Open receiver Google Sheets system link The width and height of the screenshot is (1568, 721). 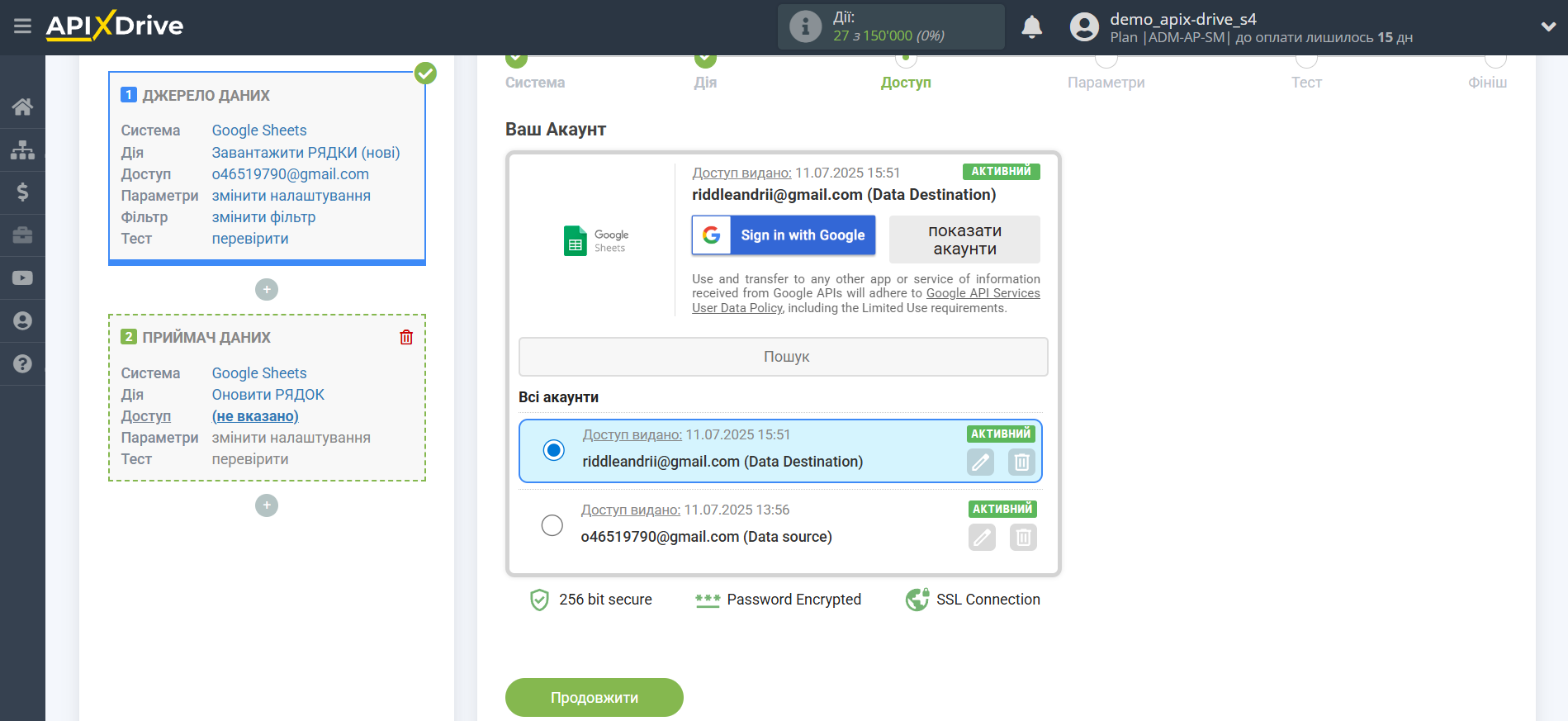click(x=259, y=373)
